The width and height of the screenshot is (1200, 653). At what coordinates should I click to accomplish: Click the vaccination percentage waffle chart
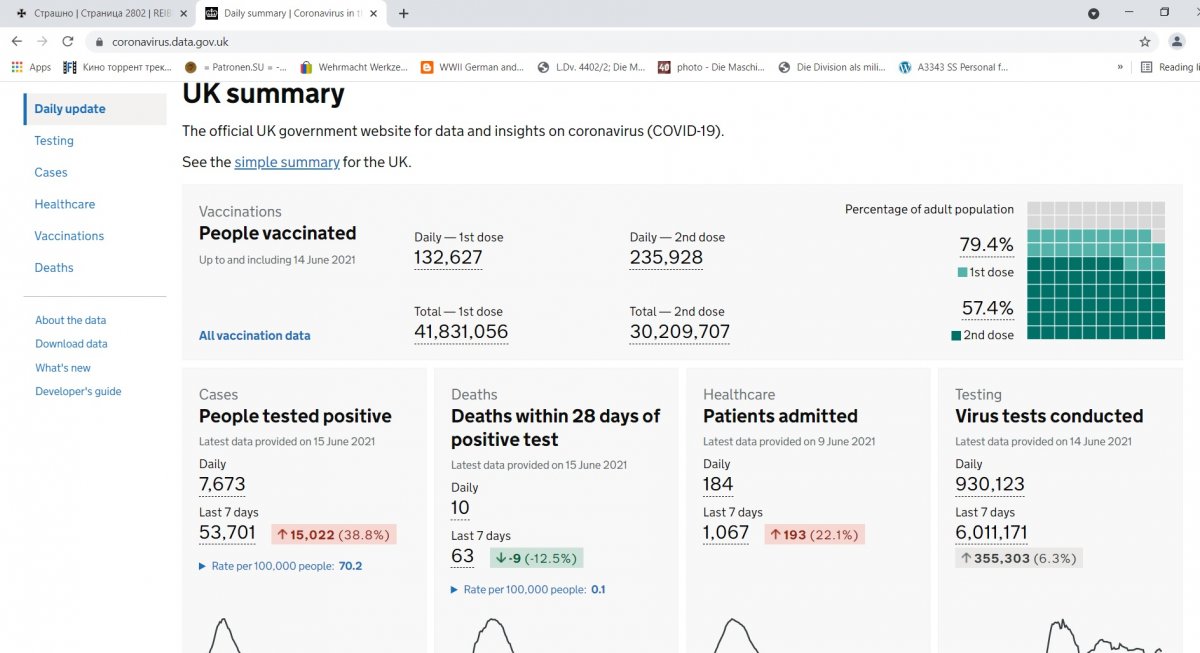point(1096,270)
